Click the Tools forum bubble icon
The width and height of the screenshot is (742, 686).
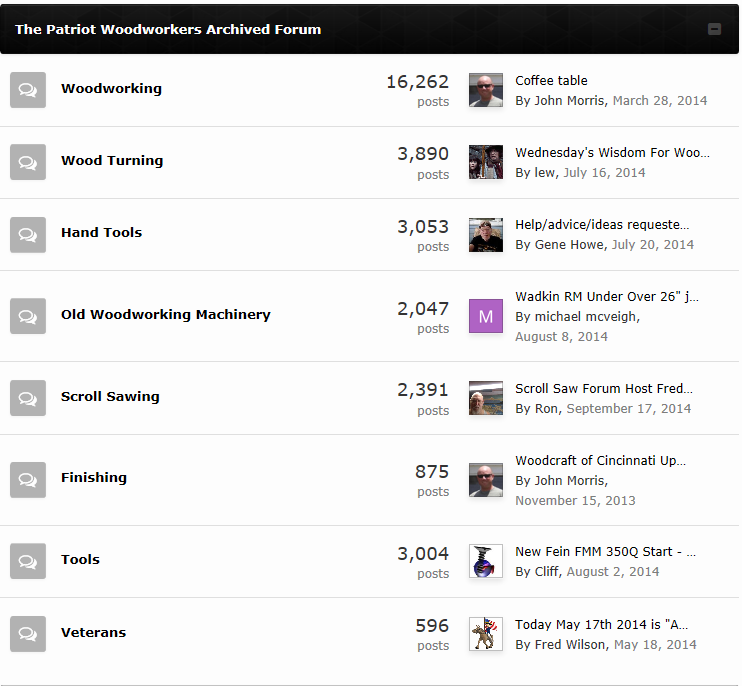28,561
